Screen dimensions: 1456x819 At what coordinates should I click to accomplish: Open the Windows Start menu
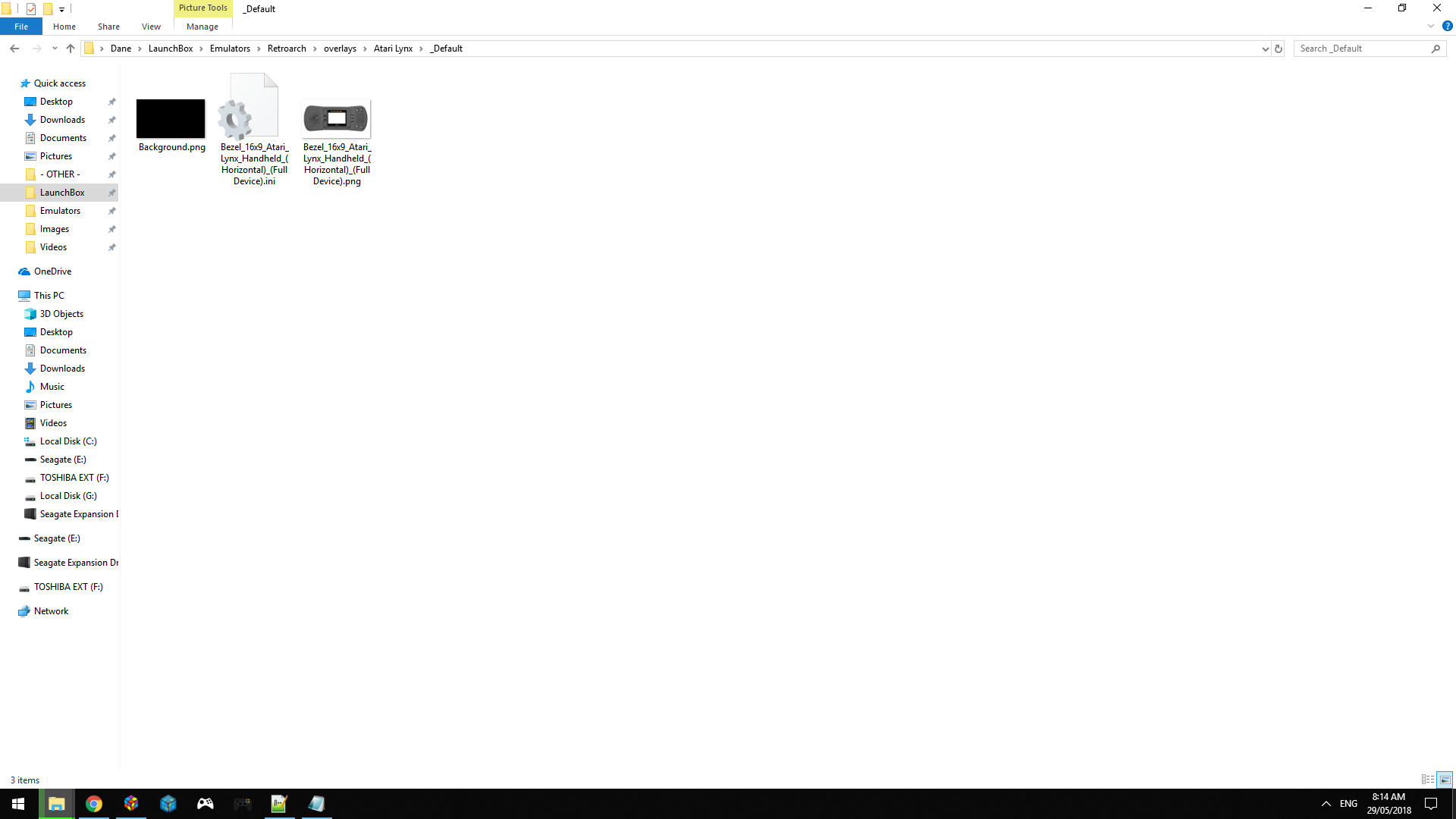pyautogui.click(x=18, y=804)
